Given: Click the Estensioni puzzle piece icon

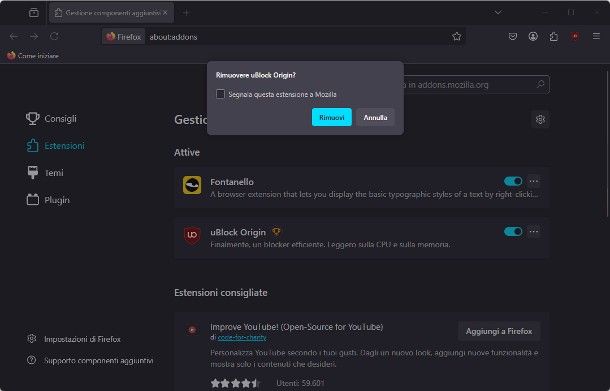Looking at the screenshot, I should 33,146.
